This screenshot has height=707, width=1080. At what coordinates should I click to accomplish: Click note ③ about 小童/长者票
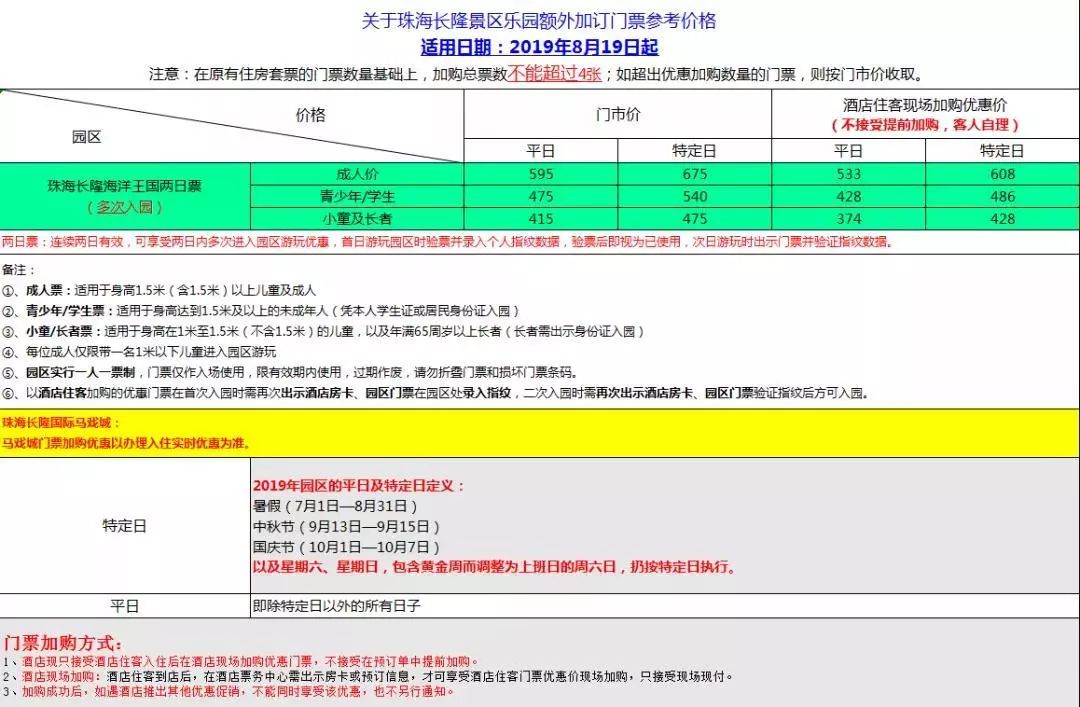(324, 331)
